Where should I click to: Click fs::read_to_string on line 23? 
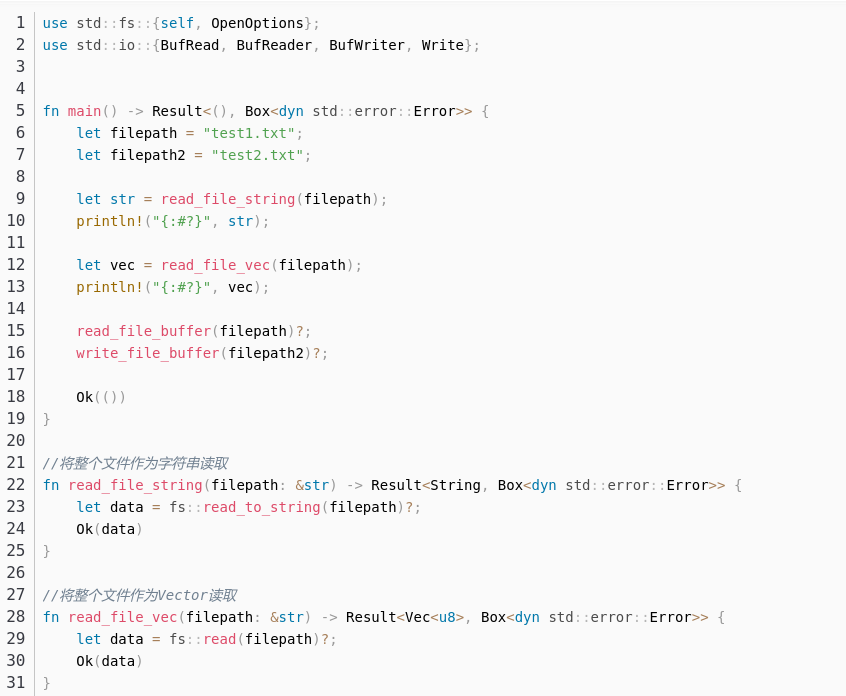[x=245, y=507]
